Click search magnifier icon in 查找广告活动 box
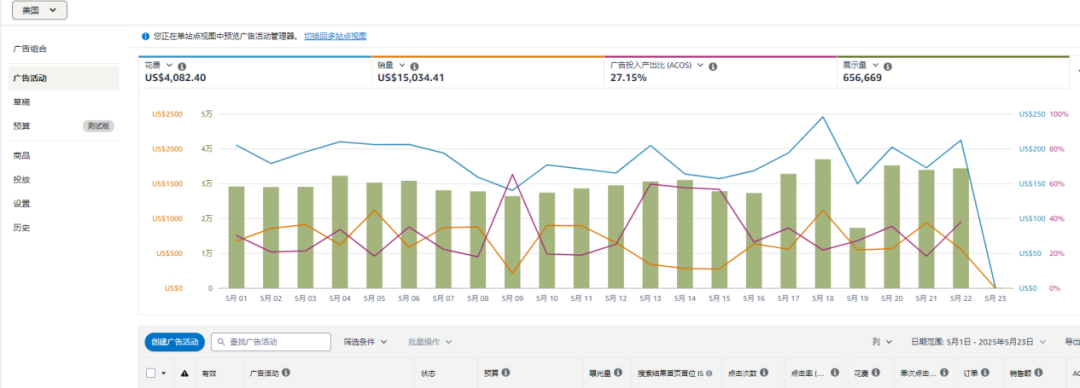The height and width of the screenshot is (388, 1080). (220, 342)
